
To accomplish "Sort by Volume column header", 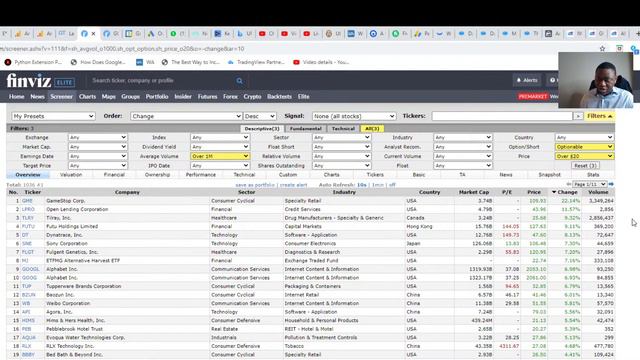I will [x=598, y=192].
